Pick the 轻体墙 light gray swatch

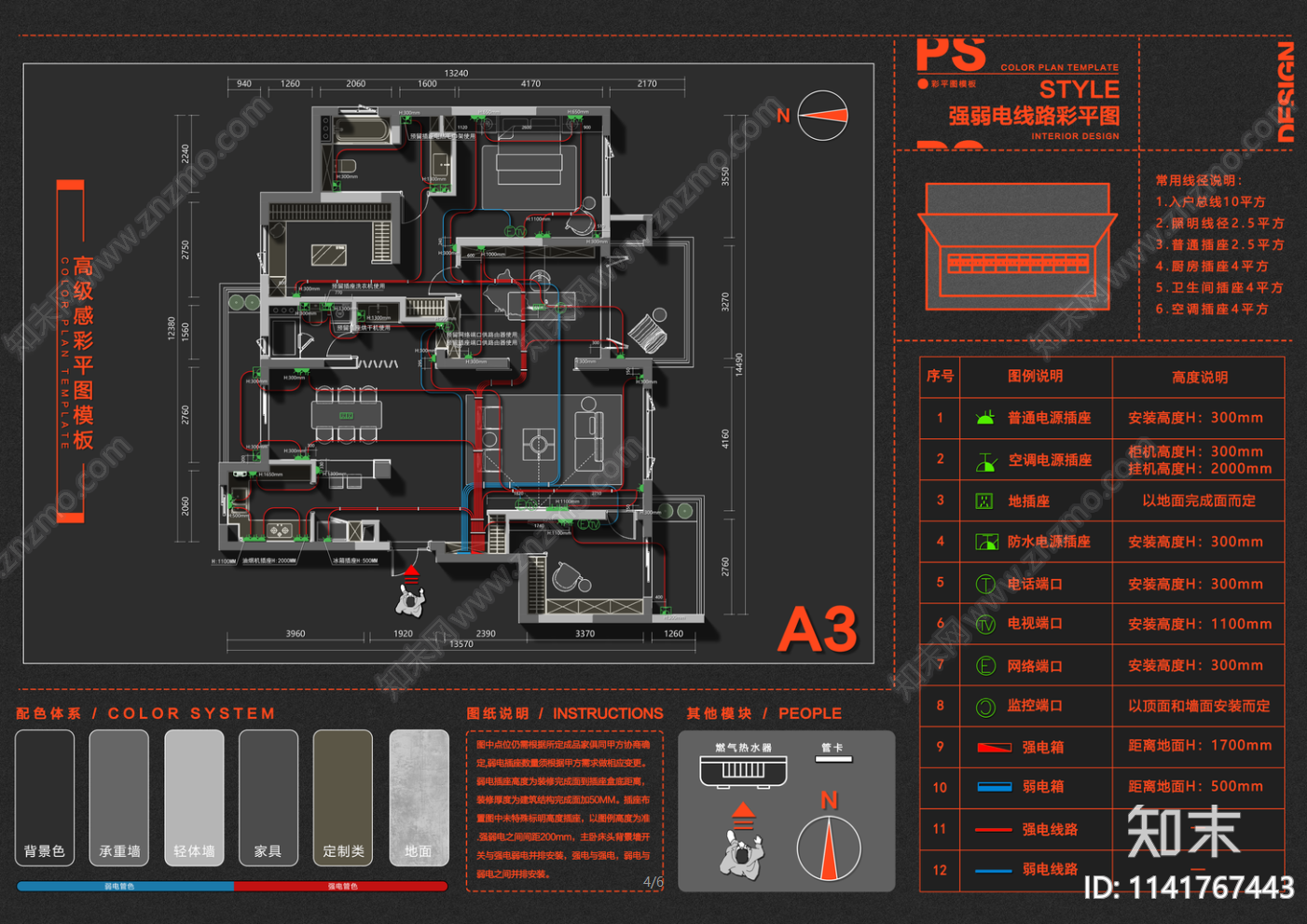click(194, 798)
